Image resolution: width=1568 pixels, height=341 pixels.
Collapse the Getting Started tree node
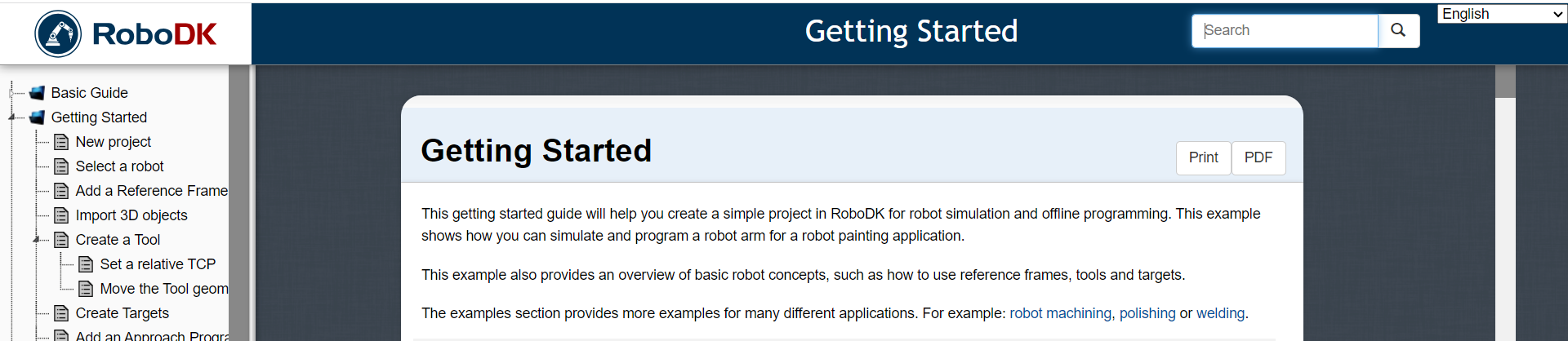tap(11, 117)
